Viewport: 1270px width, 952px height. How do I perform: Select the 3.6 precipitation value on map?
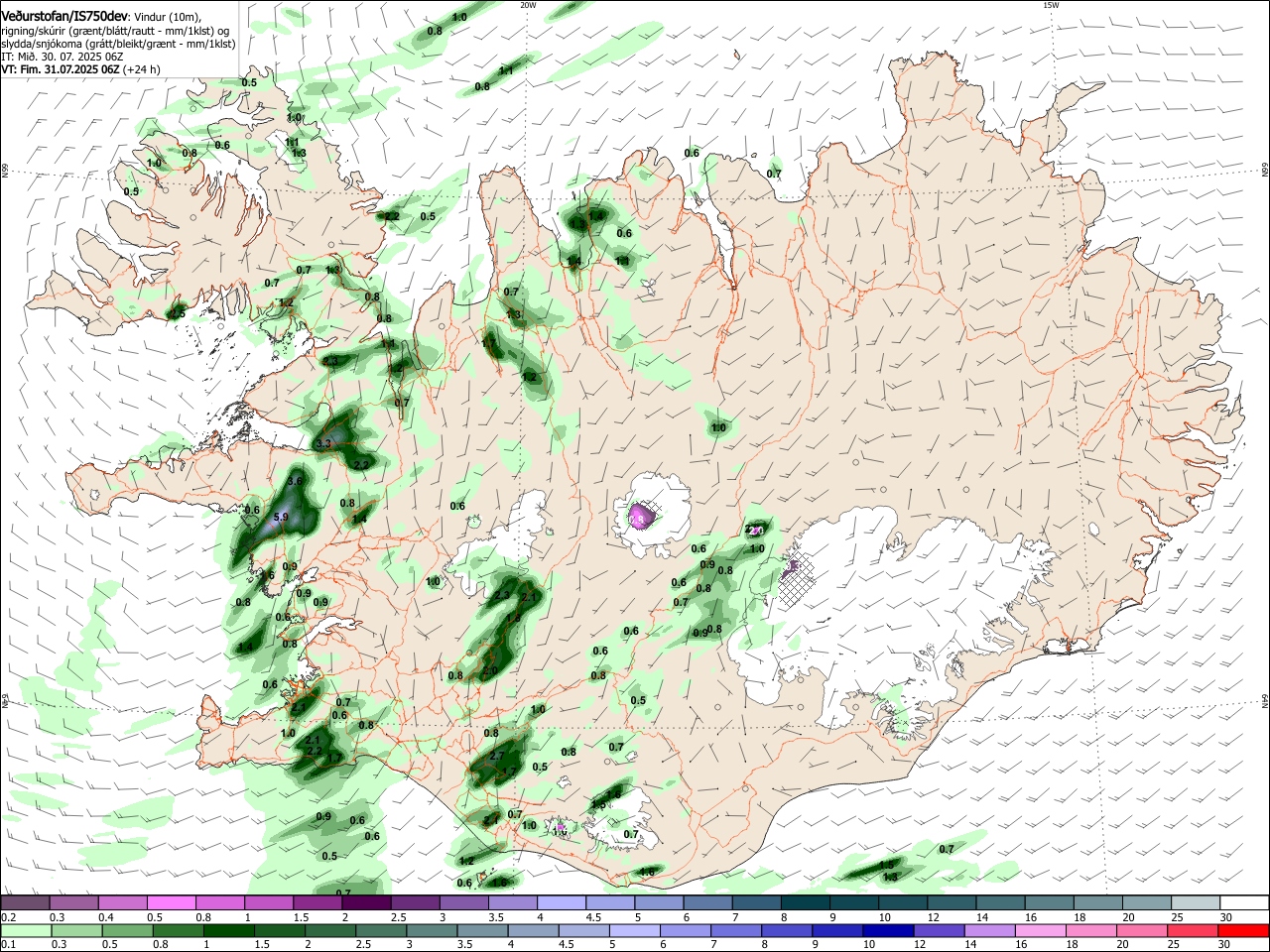tap(295, 481)
